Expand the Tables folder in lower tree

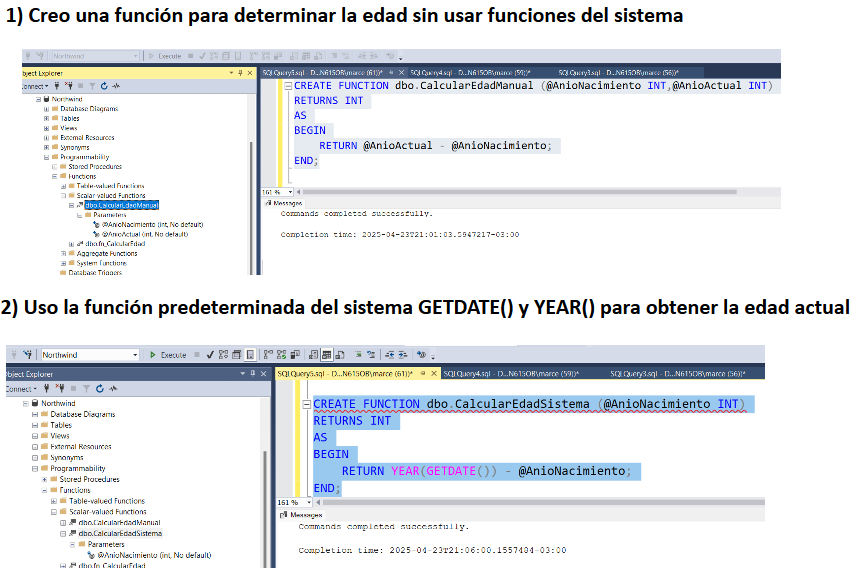pyautogui.click(x=35, y=425)
